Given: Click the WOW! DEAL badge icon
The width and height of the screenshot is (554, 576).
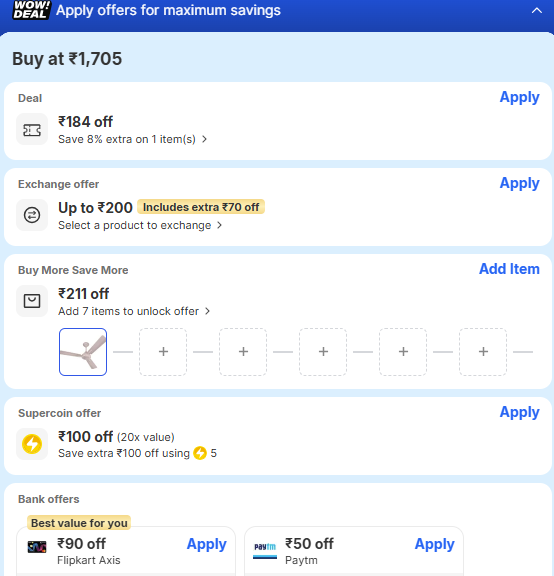Looking at the screenshot, I should tap(31, 10).
